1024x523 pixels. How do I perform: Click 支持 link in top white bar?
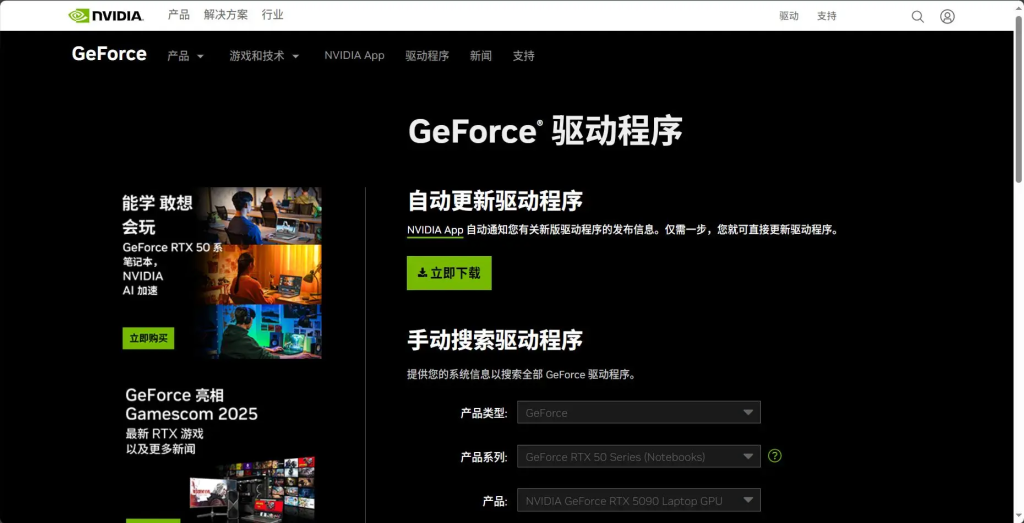coord(826,16)
